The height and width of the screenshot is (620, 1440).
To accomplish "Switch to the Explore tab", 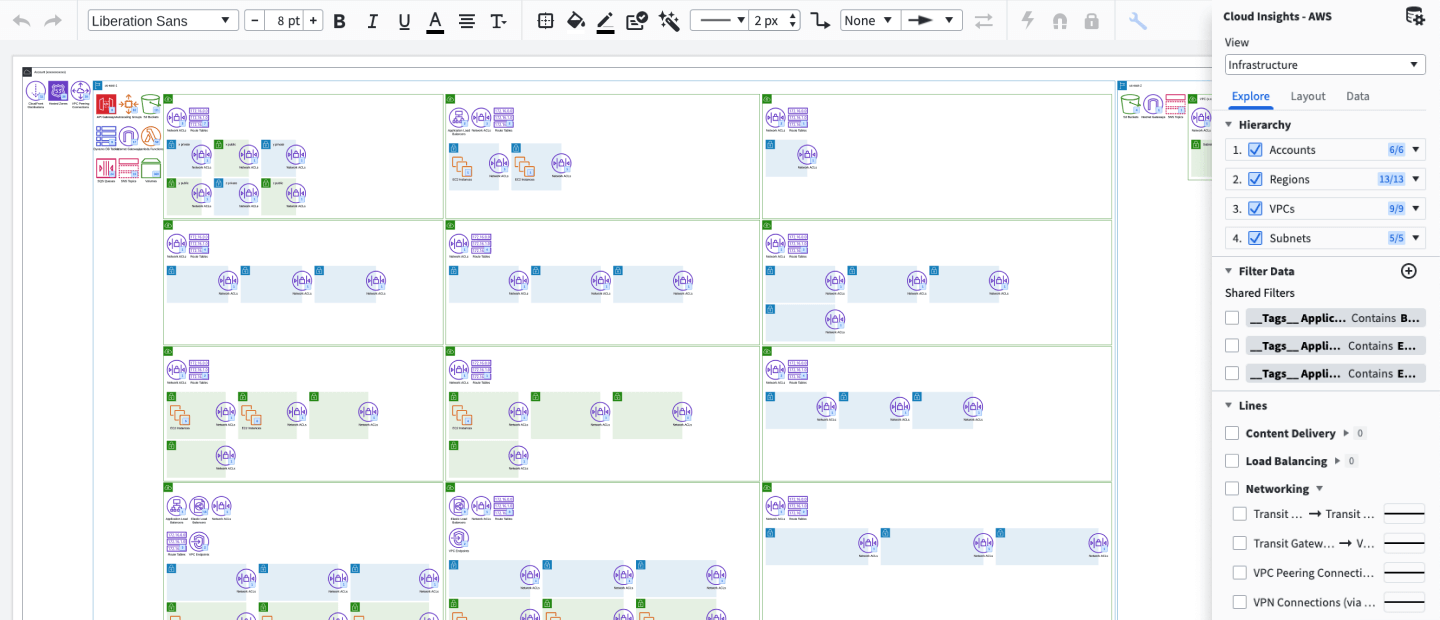I will click(1251, 96).
